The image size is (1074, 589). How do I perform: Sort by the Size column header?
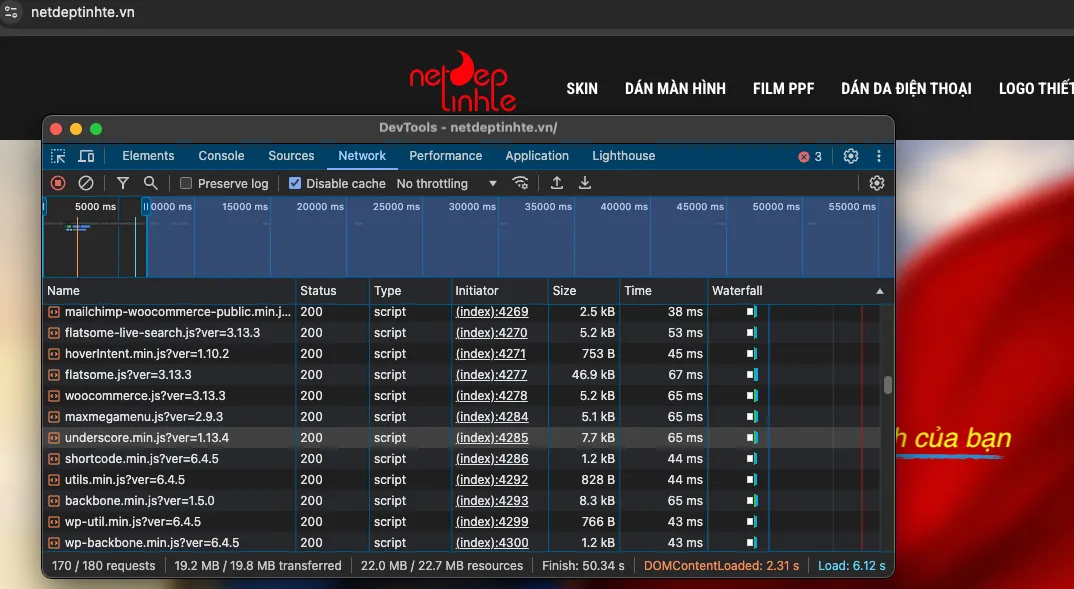[x=584, y=291]
